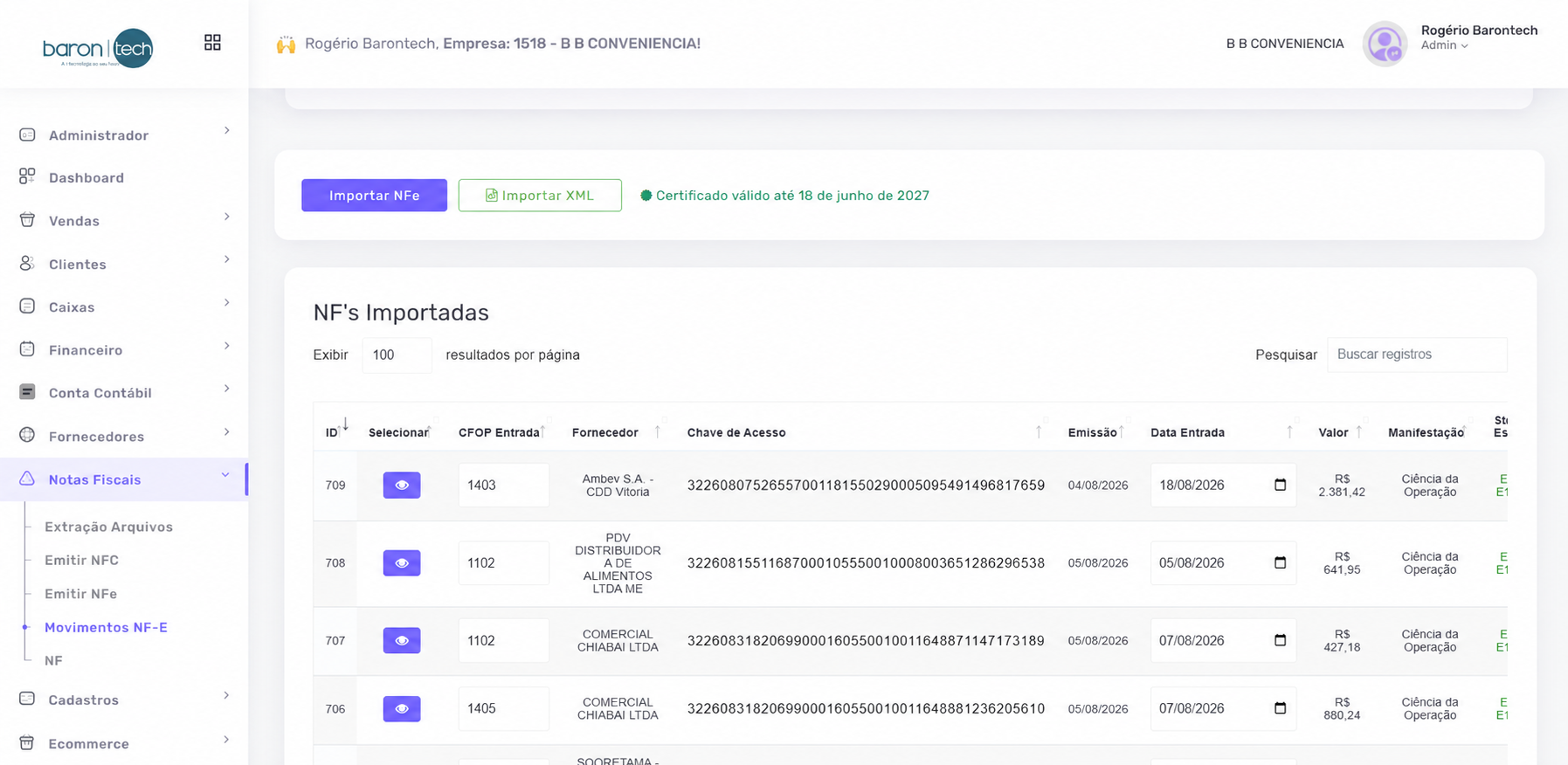Open Emitir NFe submenu item
The height and width of the screenshot is (765, 1568).
coord(81,594)
